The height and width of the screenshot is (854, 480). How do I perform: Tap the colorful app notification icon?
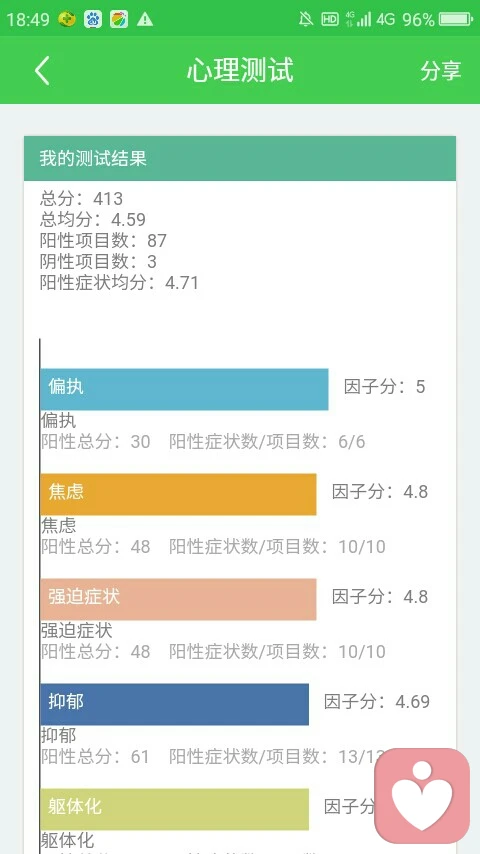click(x=119, y=20)
